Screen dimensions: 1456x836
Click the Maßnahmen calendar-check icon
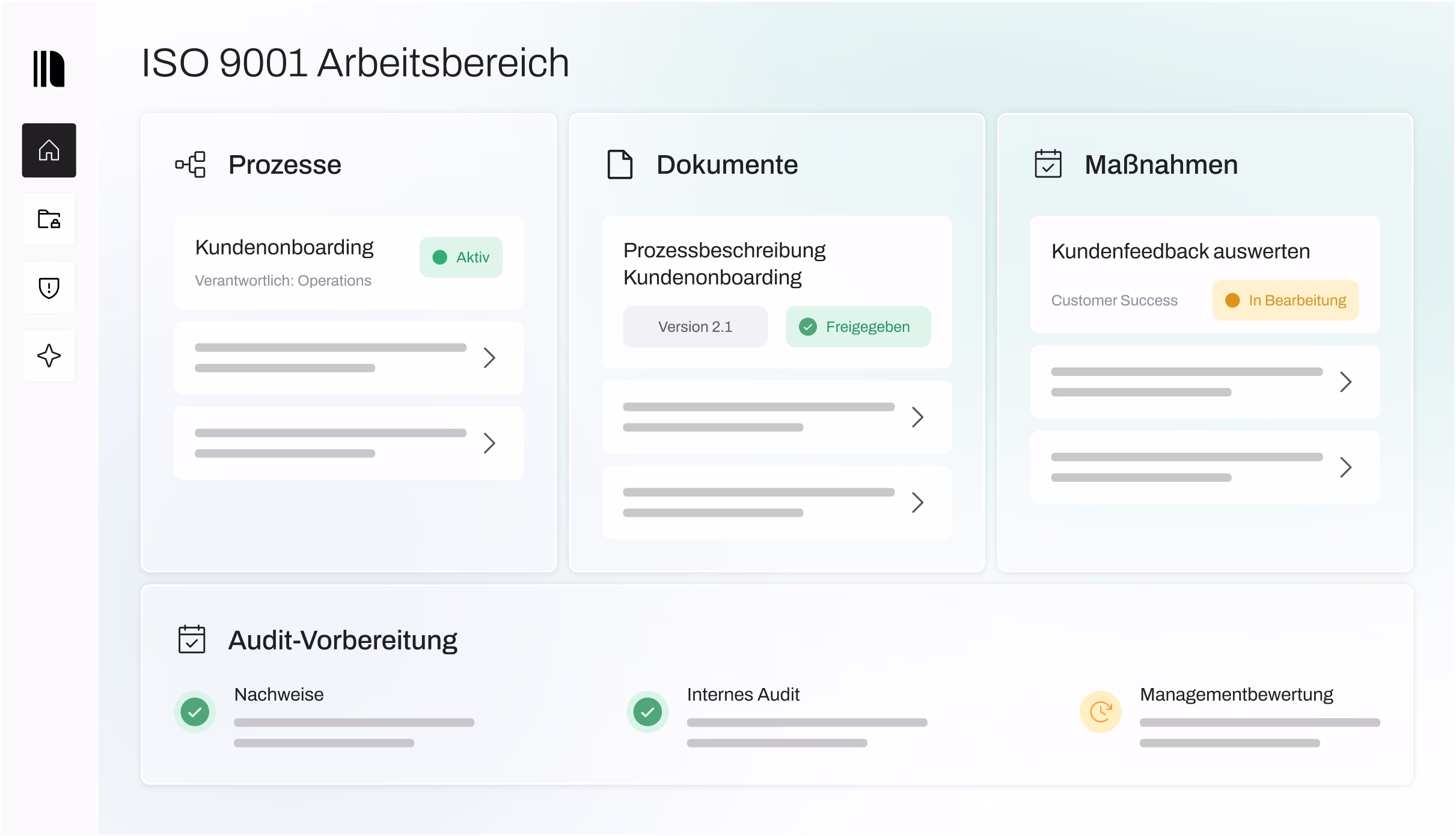(x=1048, y=164)
